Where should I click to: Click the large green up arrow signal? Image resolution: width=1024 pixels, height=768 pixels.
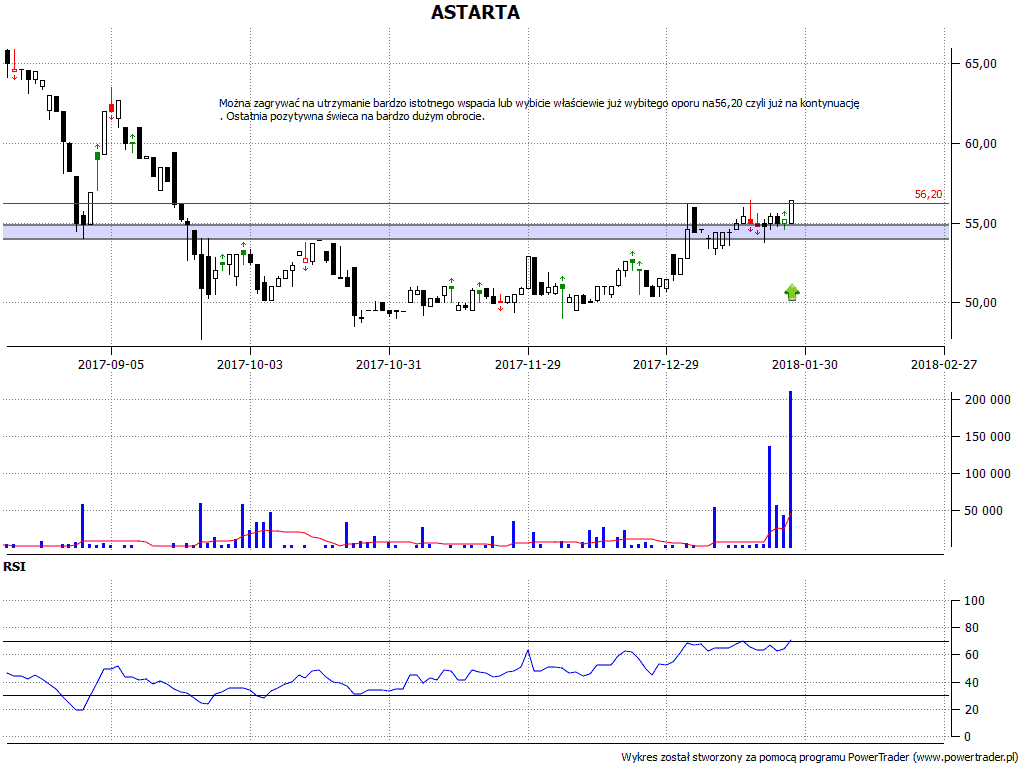[792, 293]
